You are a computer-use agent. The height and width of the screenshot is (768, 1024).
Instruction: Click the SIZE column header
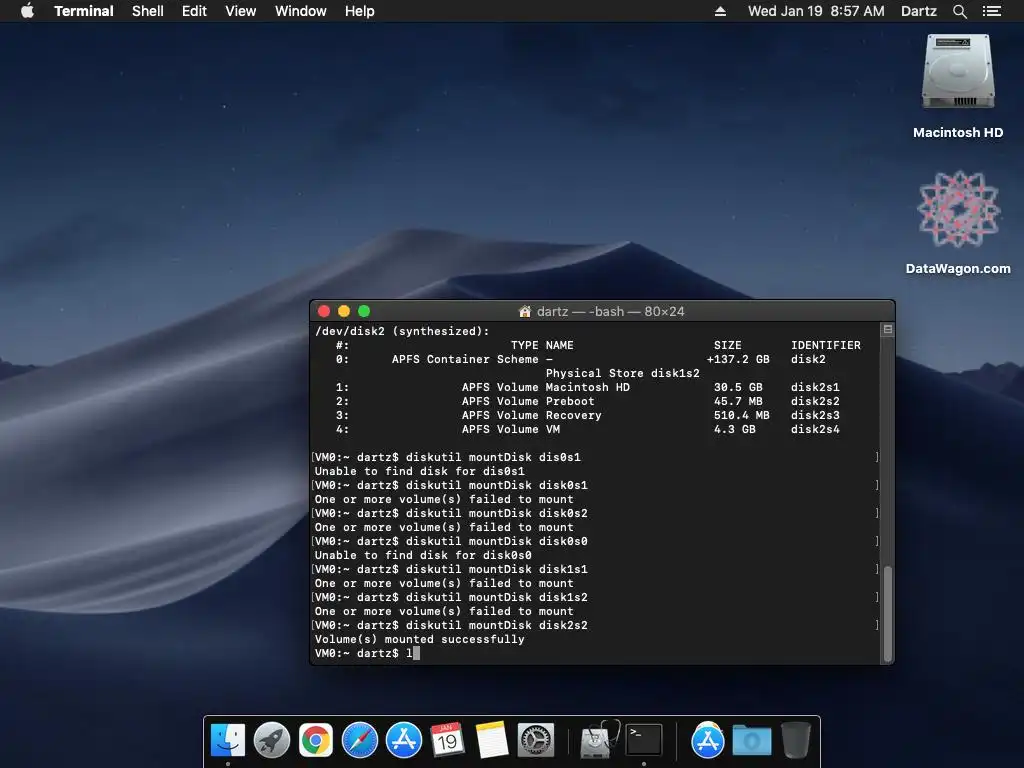click(728, 345)
